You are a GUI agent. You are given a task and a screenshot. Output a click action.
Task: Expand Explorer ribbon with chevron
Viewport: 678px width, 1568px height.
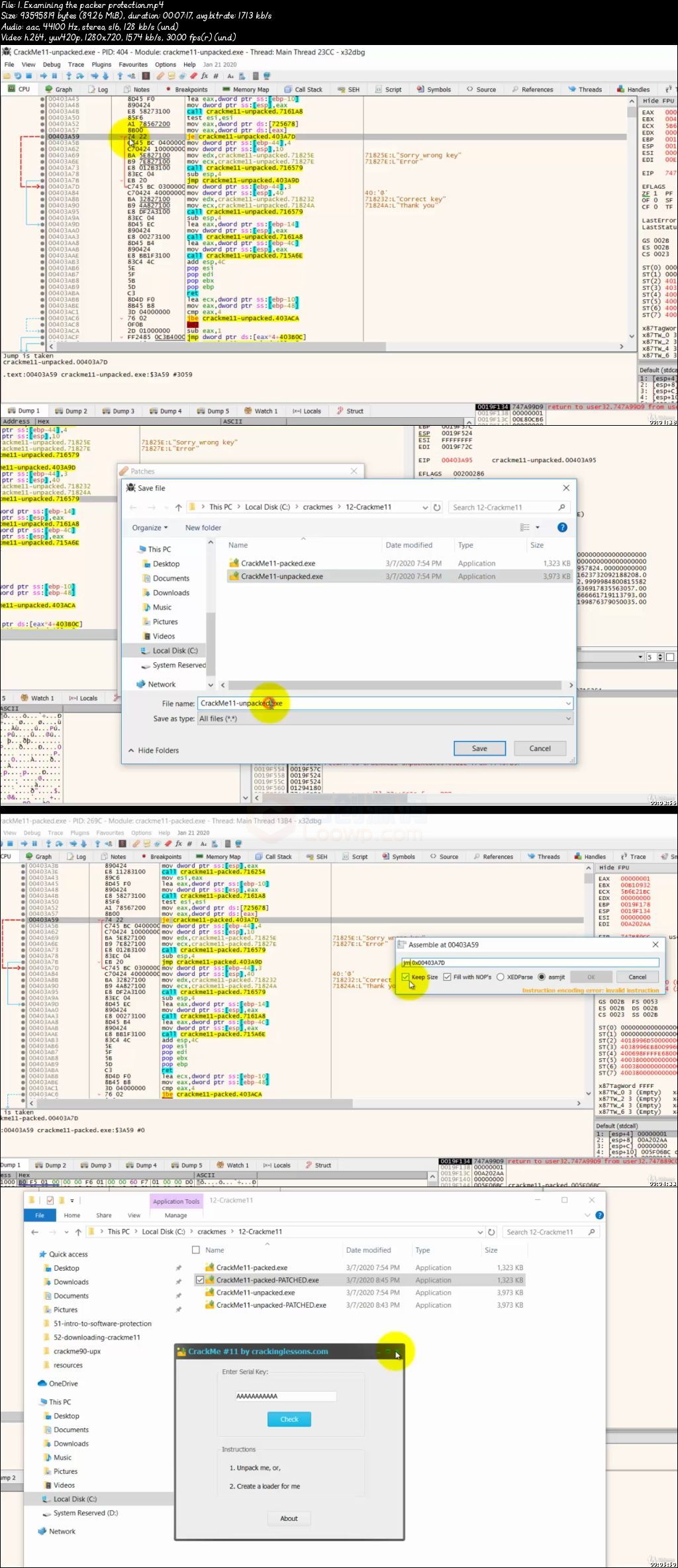click(587, 1215)
